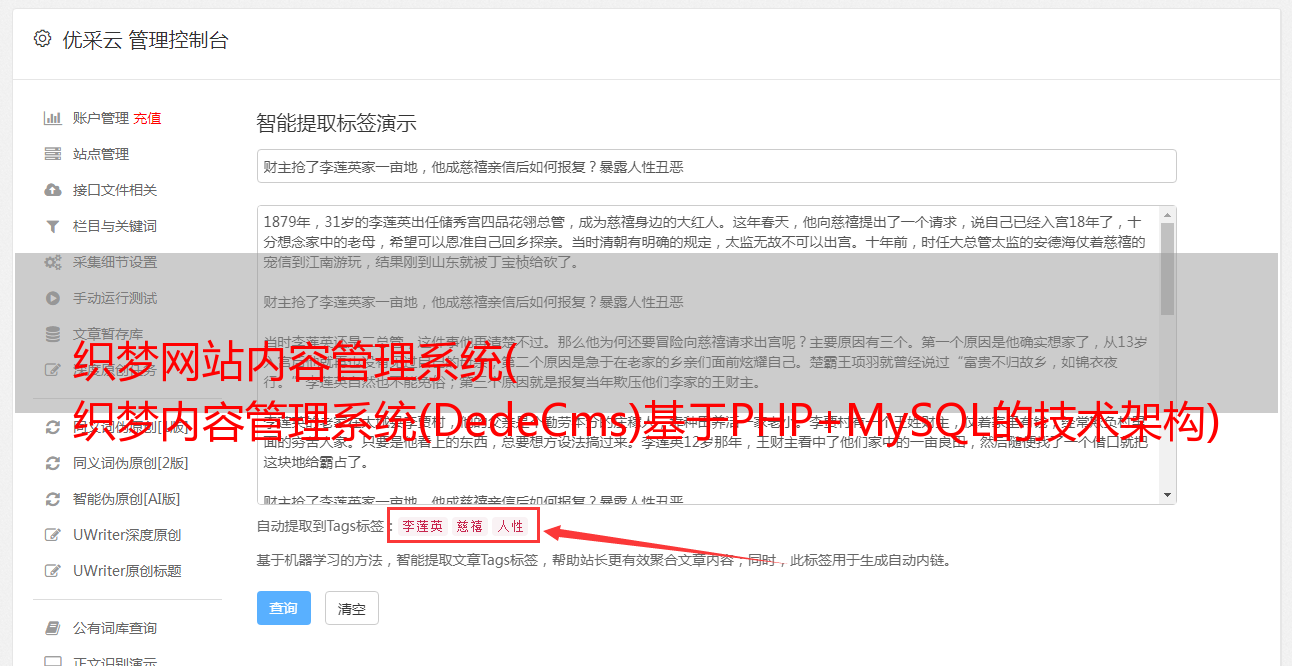This screenshot has width=1292, height=666.
Task: Select the filter icon for 栏目与关键词
Action: tap(53, 226)
